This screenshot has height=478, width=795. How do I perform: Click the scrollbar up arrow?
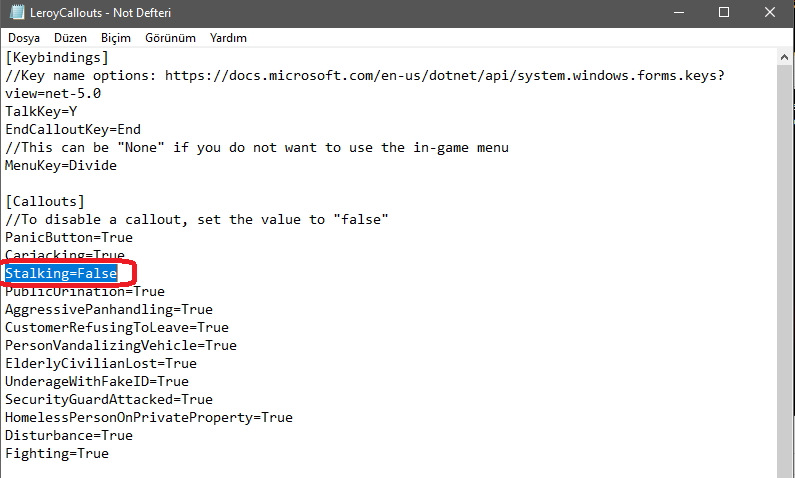point(786,57)
